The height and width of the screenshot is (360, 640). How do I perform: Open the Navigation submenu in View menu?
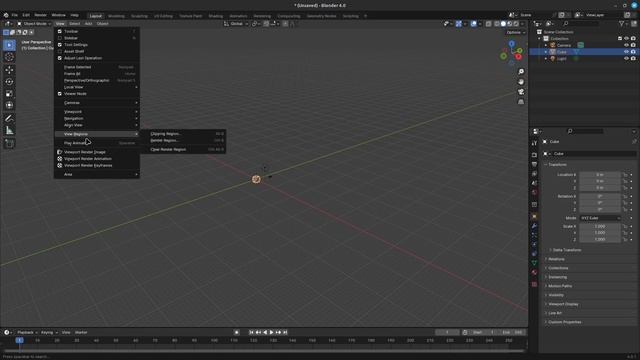click(x=97, y=118)
